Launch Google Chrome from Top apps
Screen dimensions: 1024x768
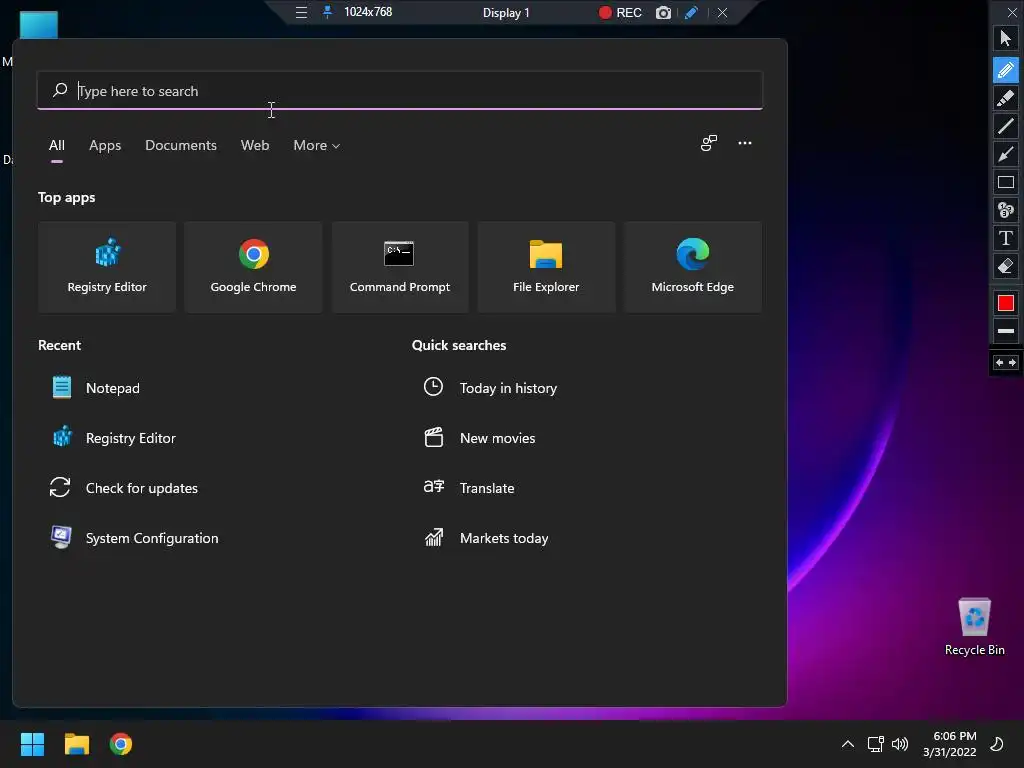point(253,266)
